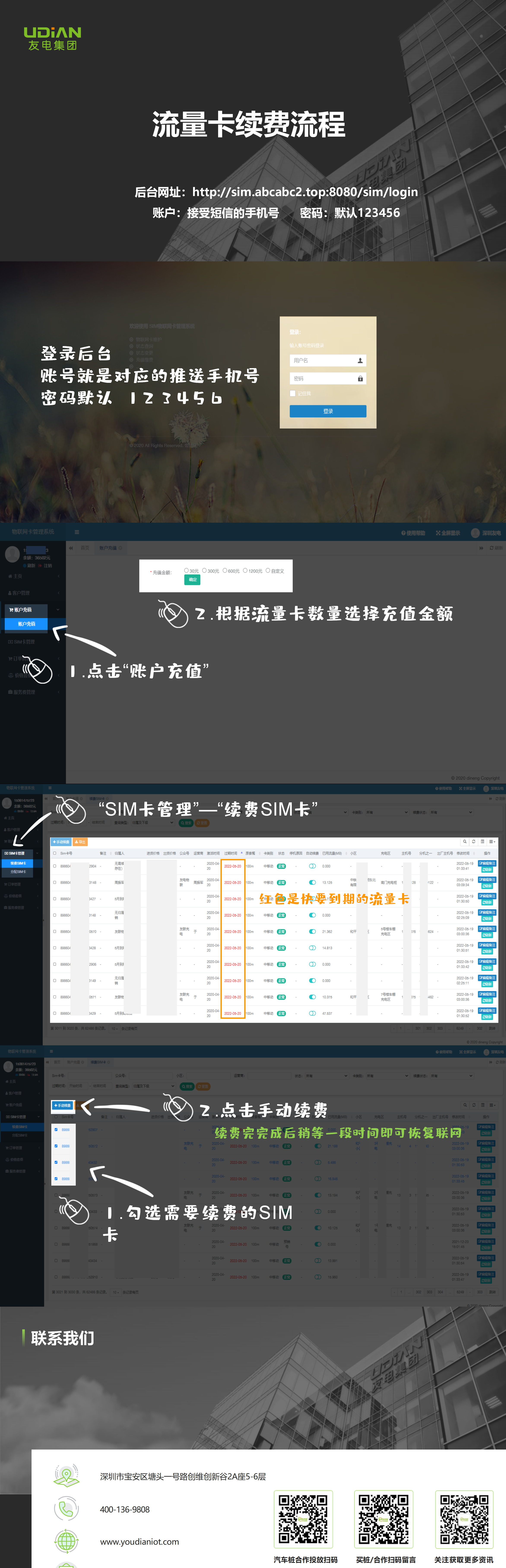Image resolution: width=506 pixels, height=1568 pixels.
Task: Tick the checkbox of the SIM row ending 3427
Action: point(55,899)
